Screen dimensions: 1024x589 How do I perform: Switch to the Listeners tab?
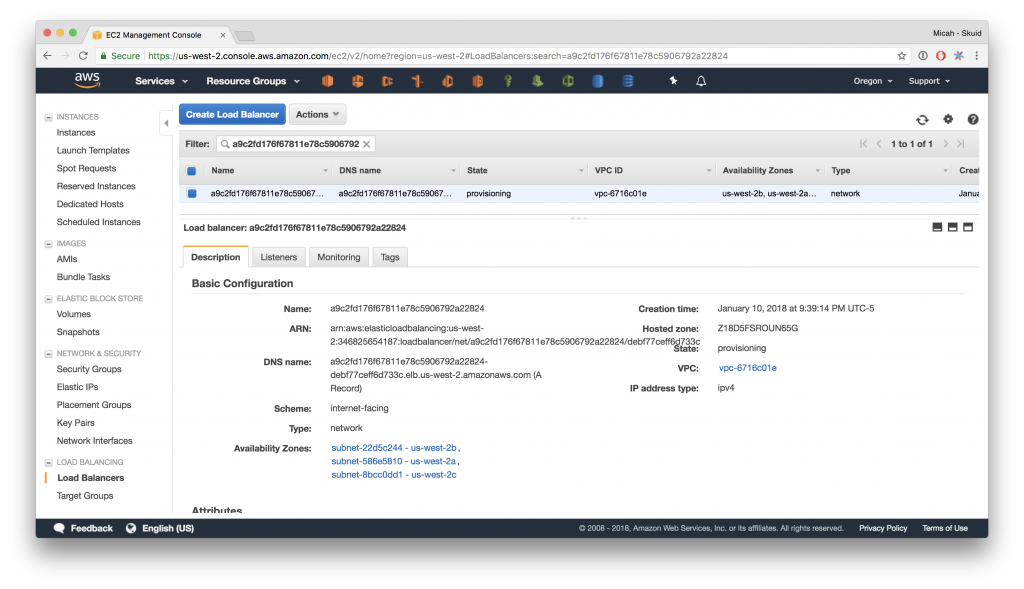[x=279, y=257]
